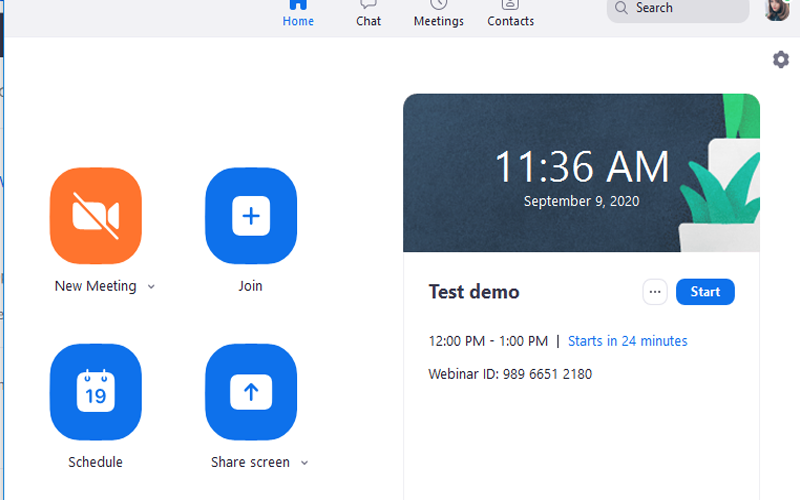
Task: Click the Starts in 24 minutes text
Action: click(628, 341)
